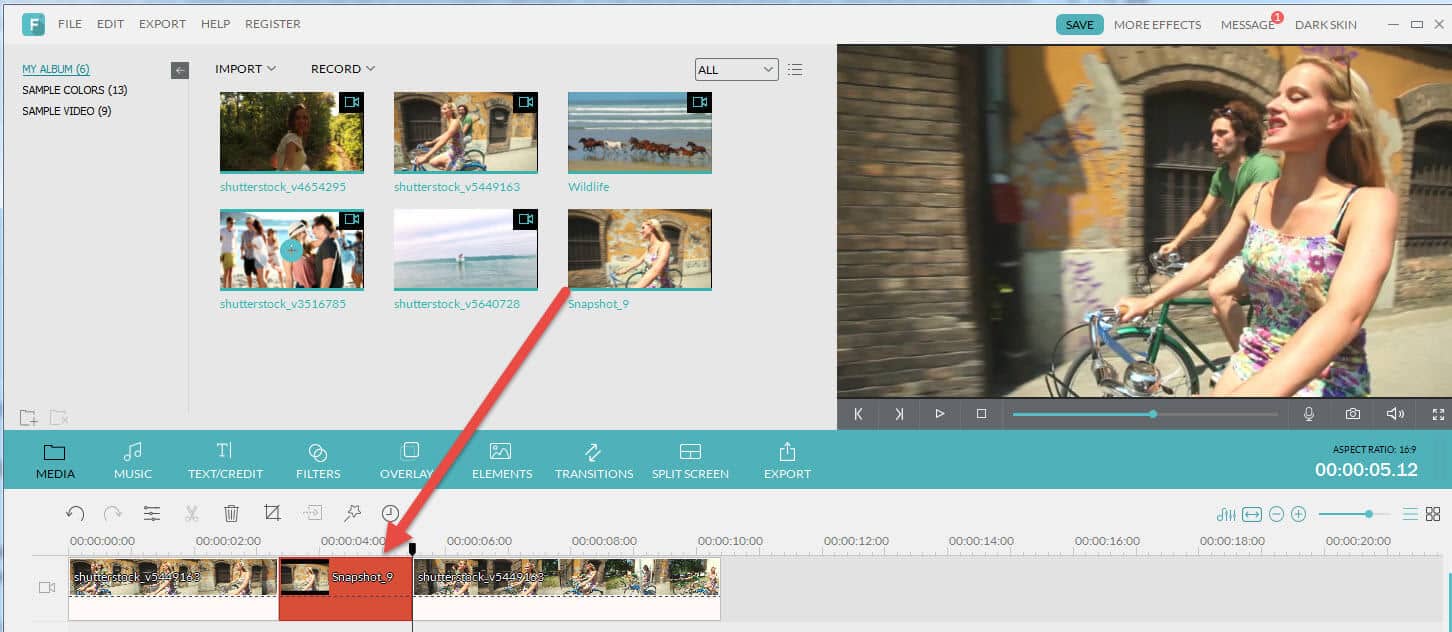Select SAMPLE VIDEO (9) folder
1452x632 pixels.
tap(67, 111)
